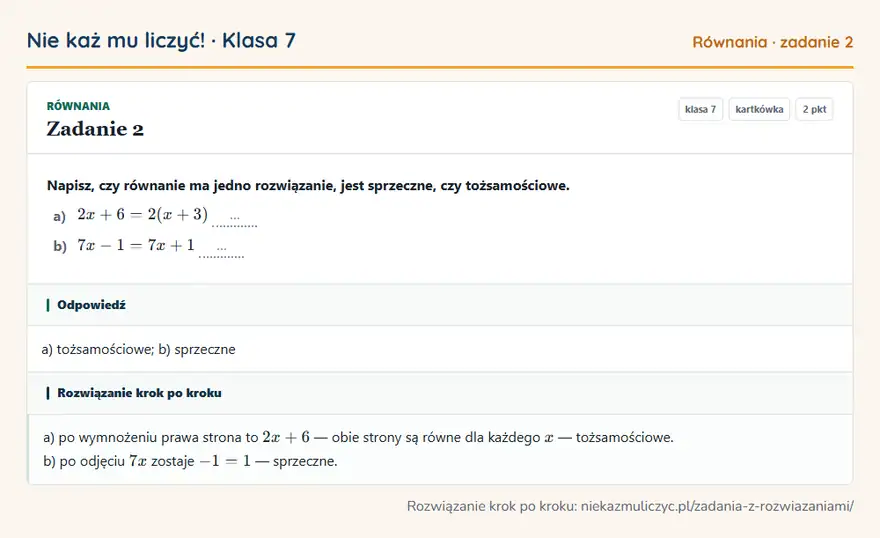The image size is (880, 538).
Task: Click the equation 7x − 1 = 7x + 1
Action: point(136,245)
